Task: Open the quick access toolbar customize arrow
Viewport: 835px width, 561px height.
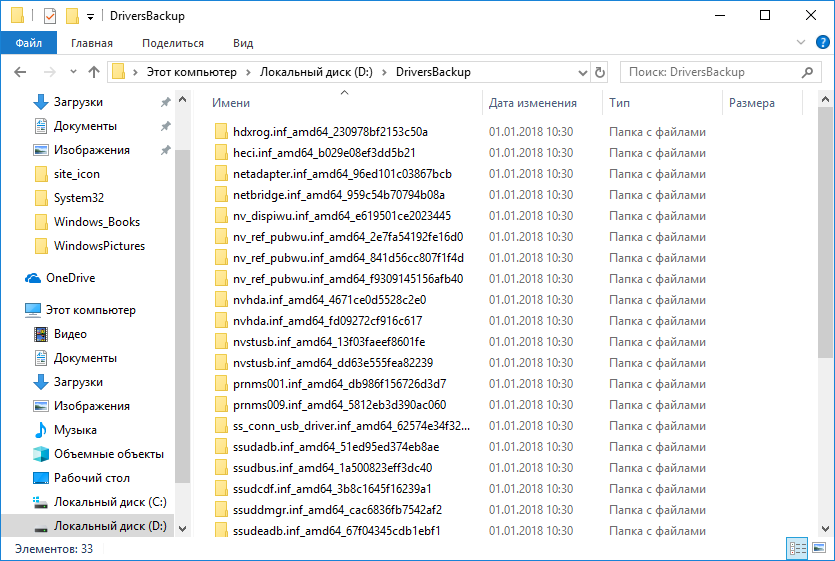Action: point(91,17)
